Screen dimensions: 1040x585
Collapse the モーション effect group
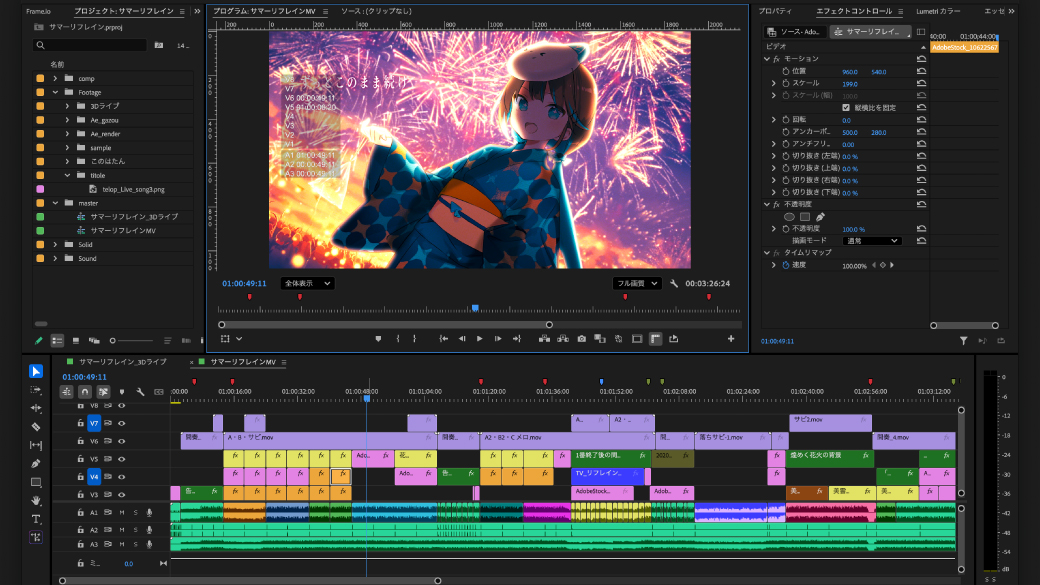click(x=767, y=59)
